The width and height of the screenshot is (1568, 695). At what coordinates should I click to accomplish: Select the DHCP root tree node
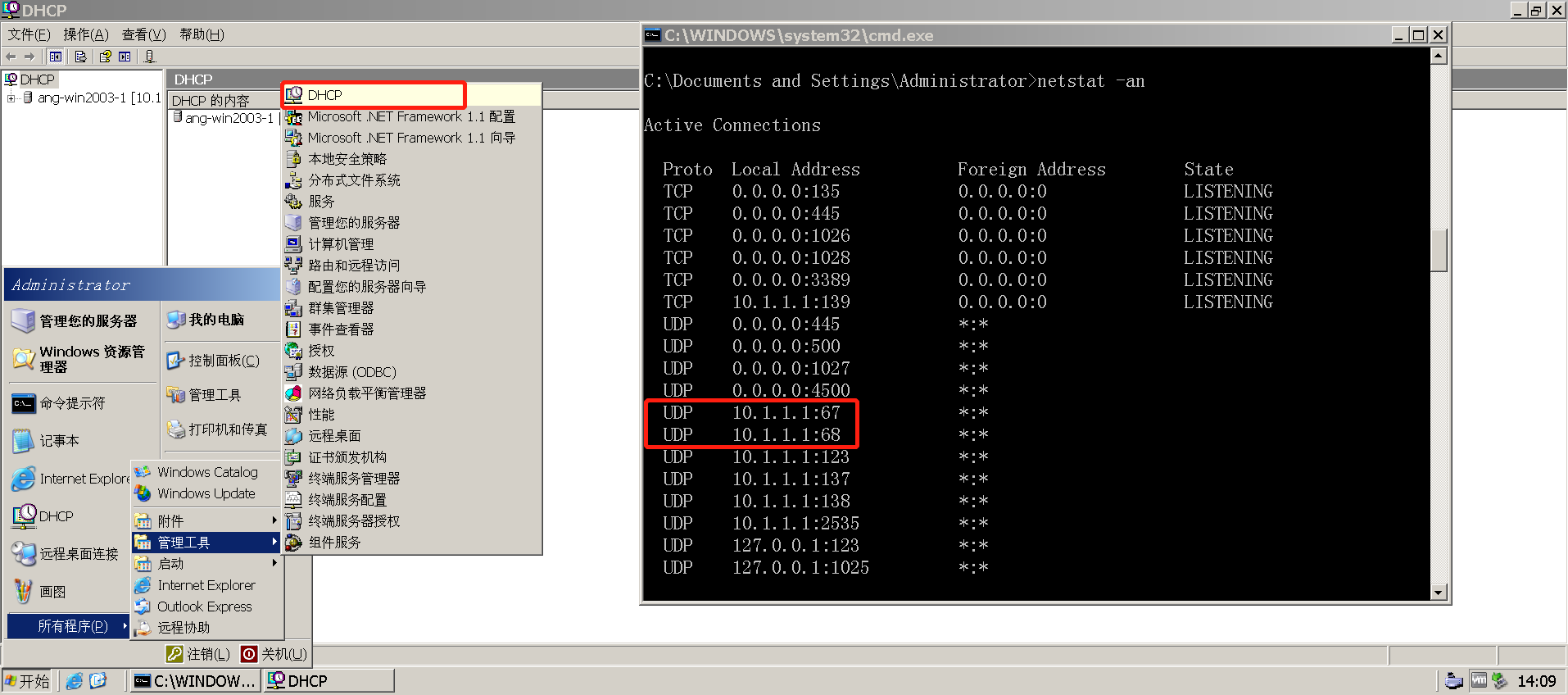(x=38, y=79)
